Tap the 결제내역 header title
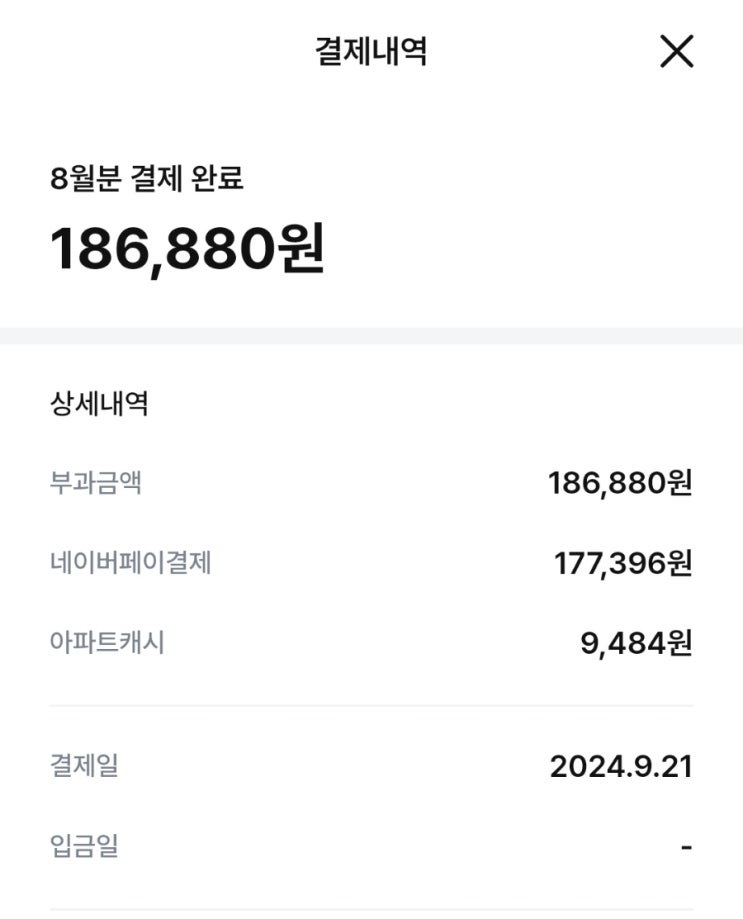The width and height of the screenshot is (743, 919). (x=371, y=51)
